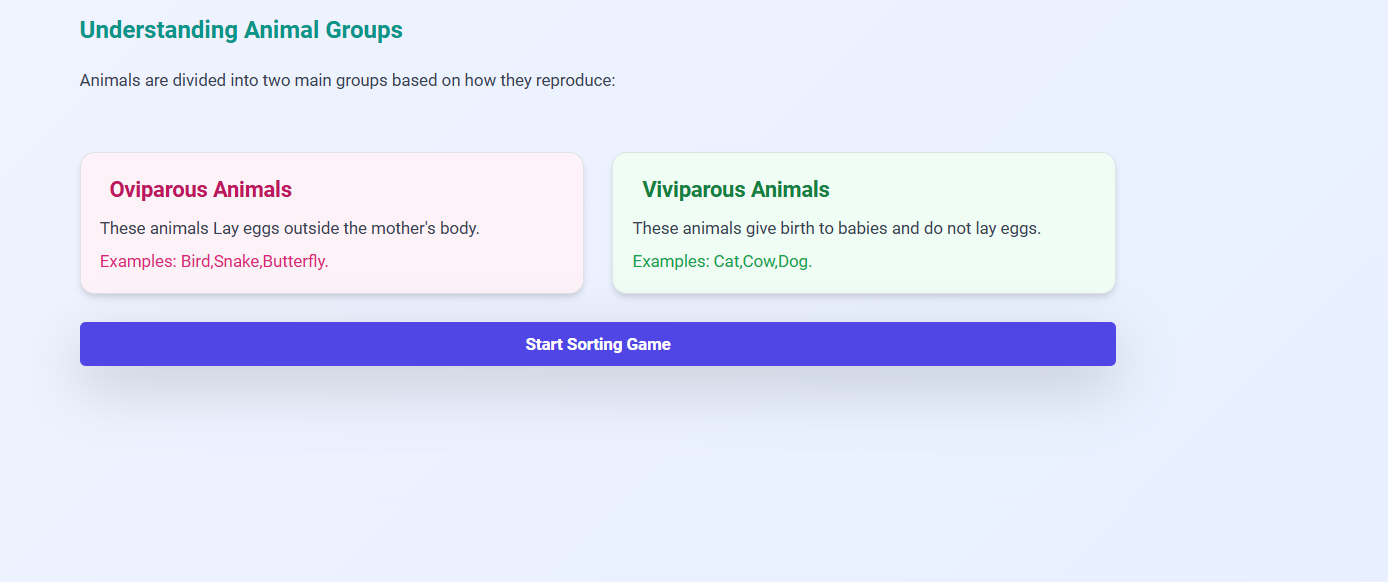
Task: Click the Start Sorting Game button
Action: [598, 344]
